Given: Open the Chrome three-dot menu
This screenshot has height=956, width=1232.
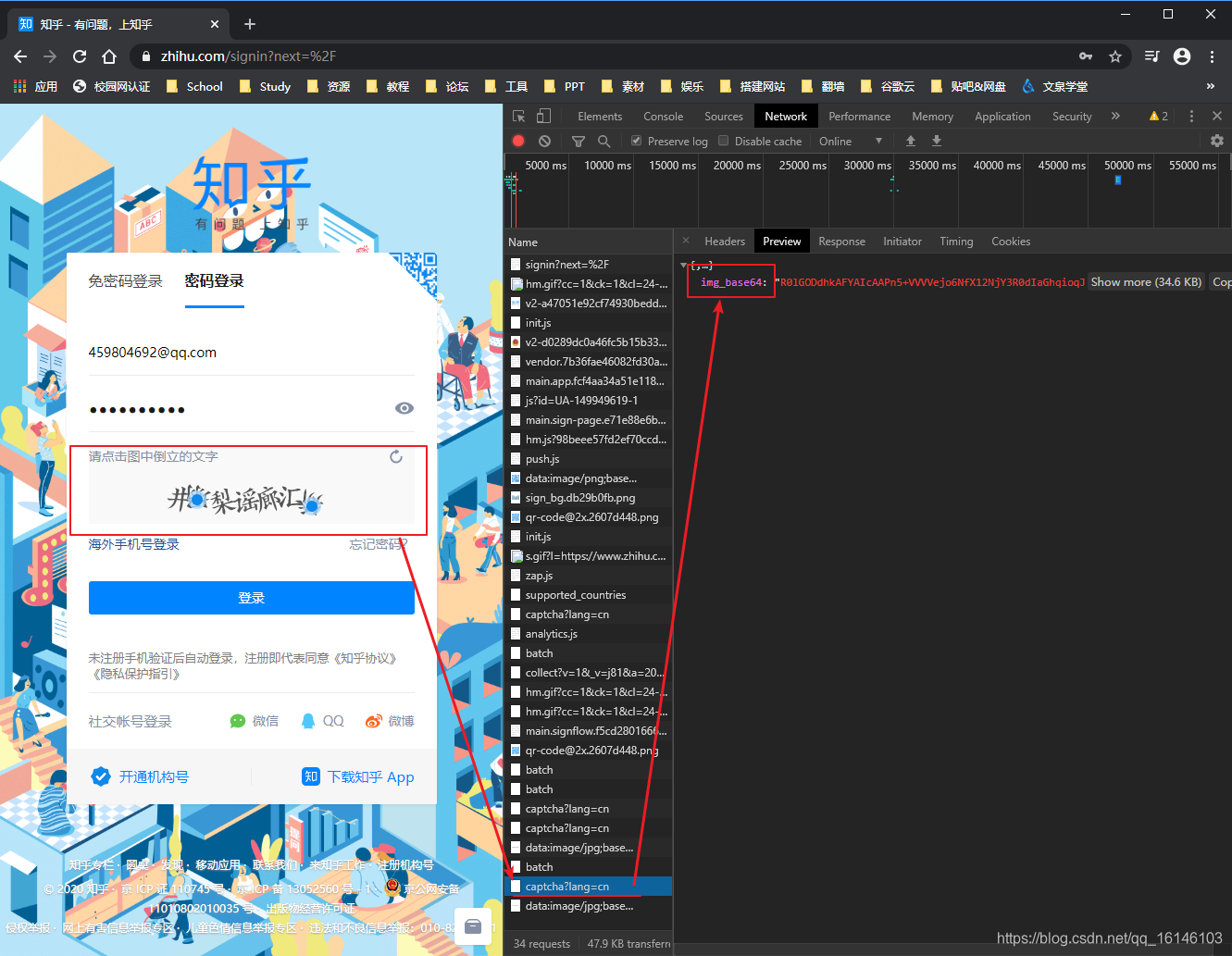Looking at the screenshot, I should pos(1212,56).
